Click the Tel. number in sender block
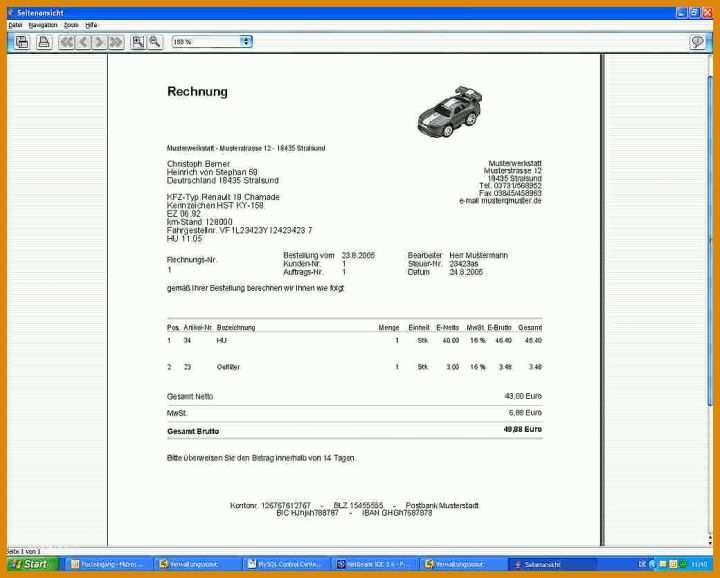This screenshot has width=720, height=578. [x=511, y=186]
